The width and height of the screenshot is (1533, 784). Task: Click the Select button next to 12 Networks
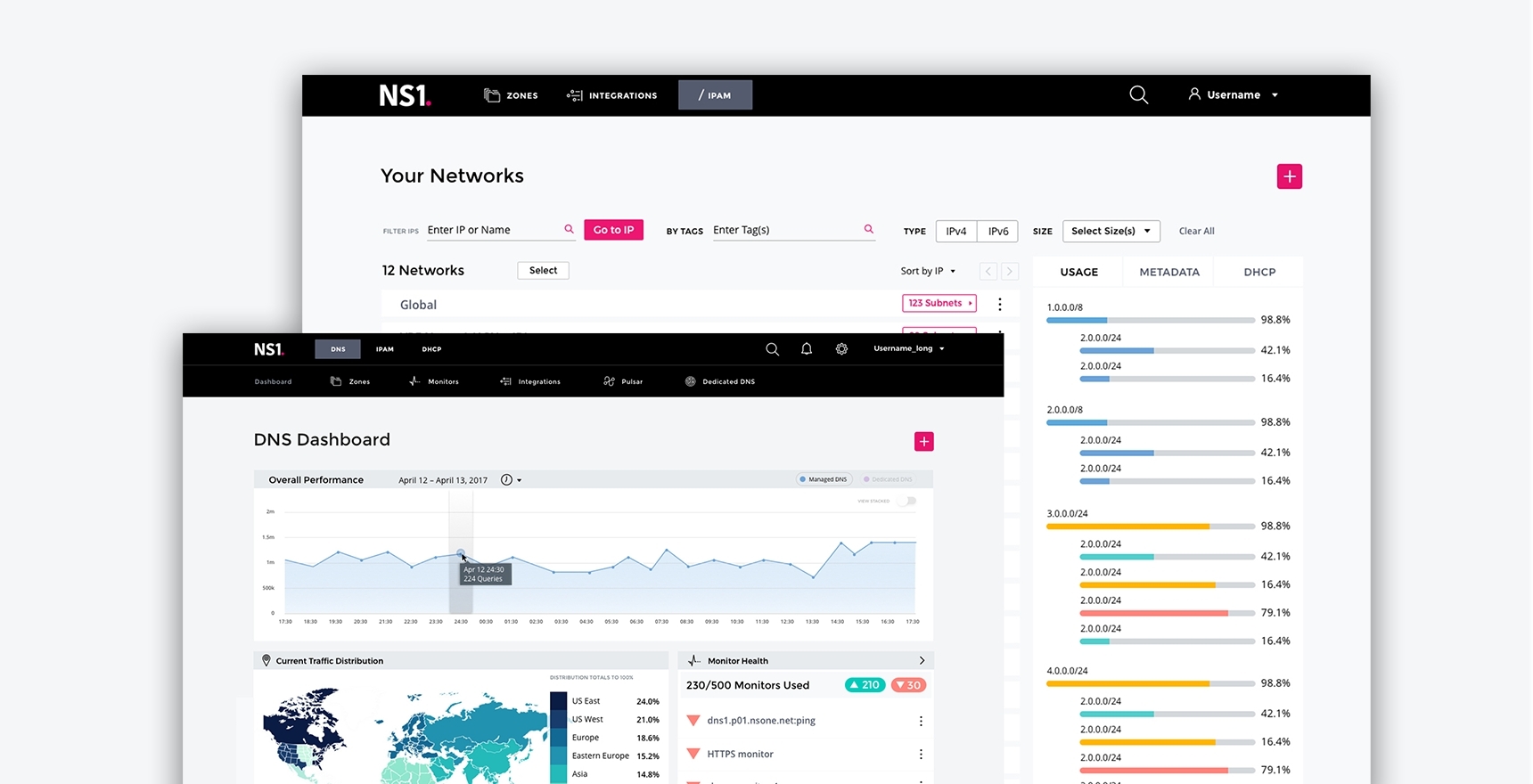click(543, 271)
